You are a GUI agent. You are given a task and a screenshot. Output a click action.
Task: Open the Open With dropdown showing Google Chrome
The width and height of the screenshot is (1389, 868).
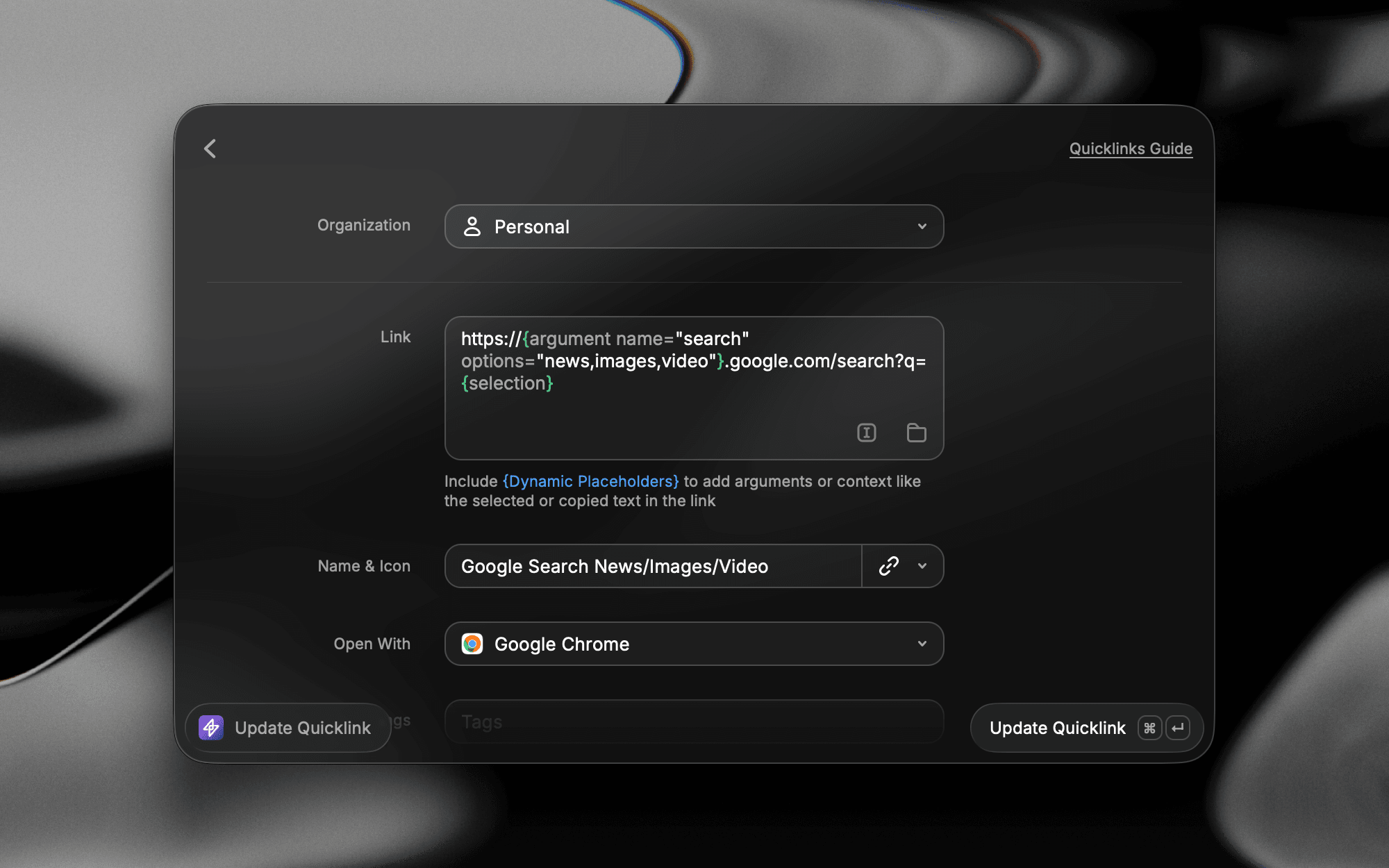coord(694,644)
